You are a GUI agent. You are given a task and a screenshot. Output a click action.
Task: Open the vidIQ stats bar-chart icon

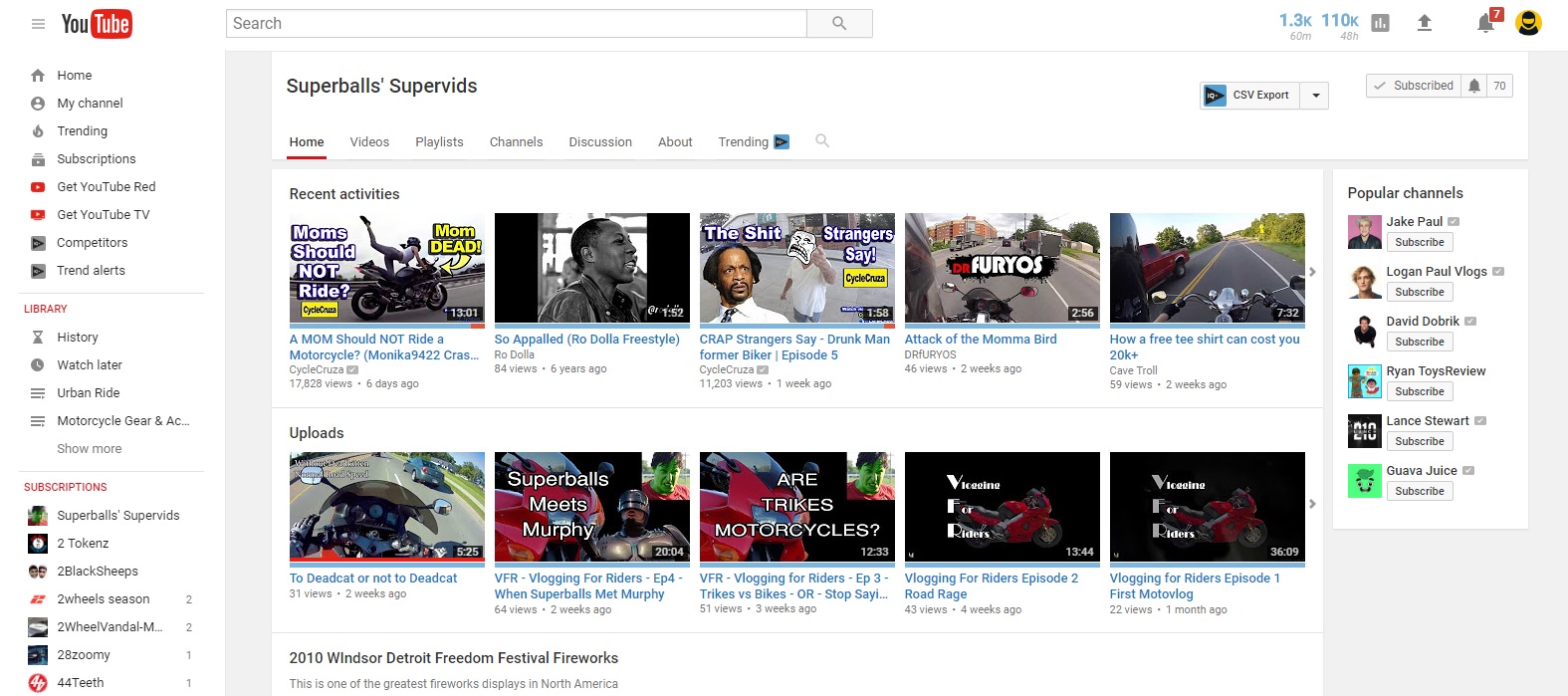[x=1380, y=23]
